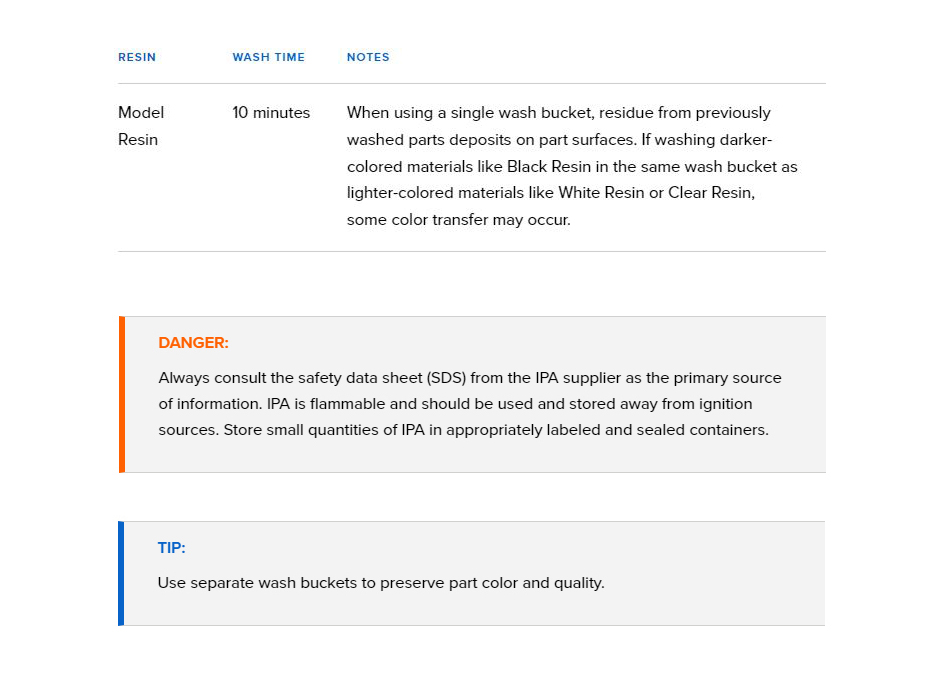Click the RESIN column header
This screenshot has width=940, height=673.
tap(137, 57)
